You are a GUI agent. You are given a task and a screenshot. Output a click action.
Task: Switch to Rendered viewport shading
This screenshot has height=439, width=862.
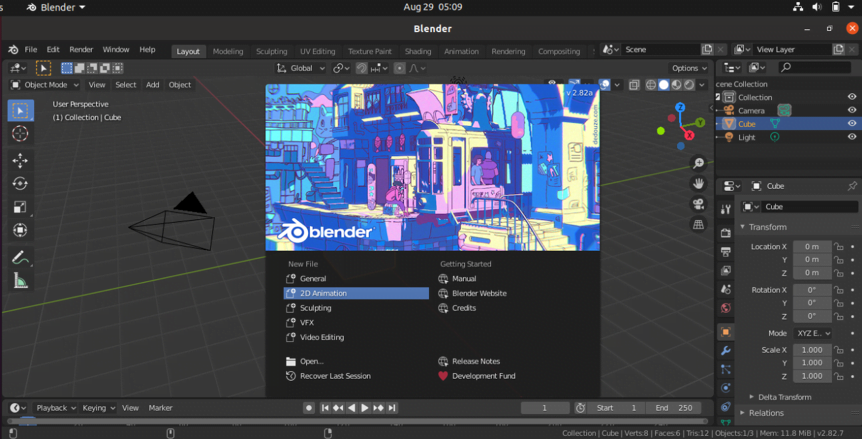click(x=689, y=85)
